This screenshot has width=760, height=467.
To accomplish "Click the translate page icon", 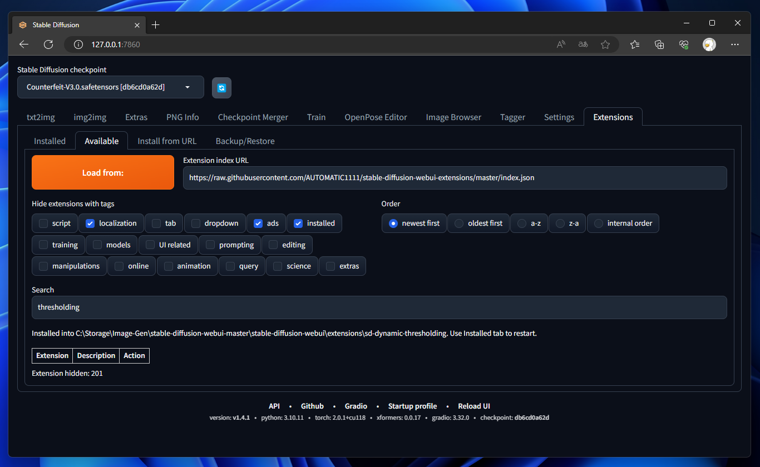I will click(583, 44).
